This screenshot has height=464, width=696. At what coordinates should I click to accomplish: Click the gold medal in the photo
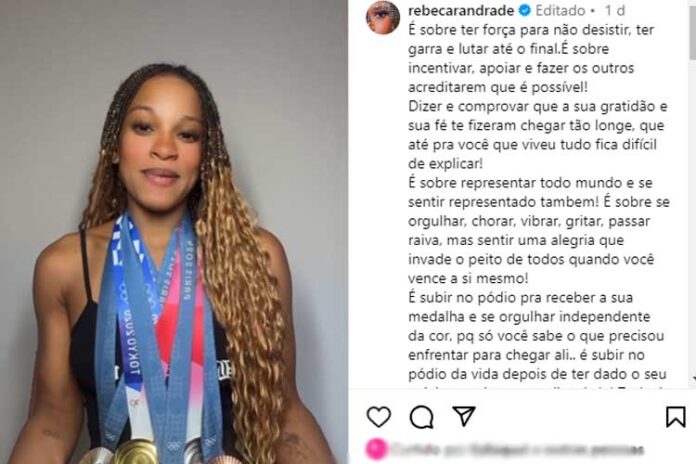point(135,452)
